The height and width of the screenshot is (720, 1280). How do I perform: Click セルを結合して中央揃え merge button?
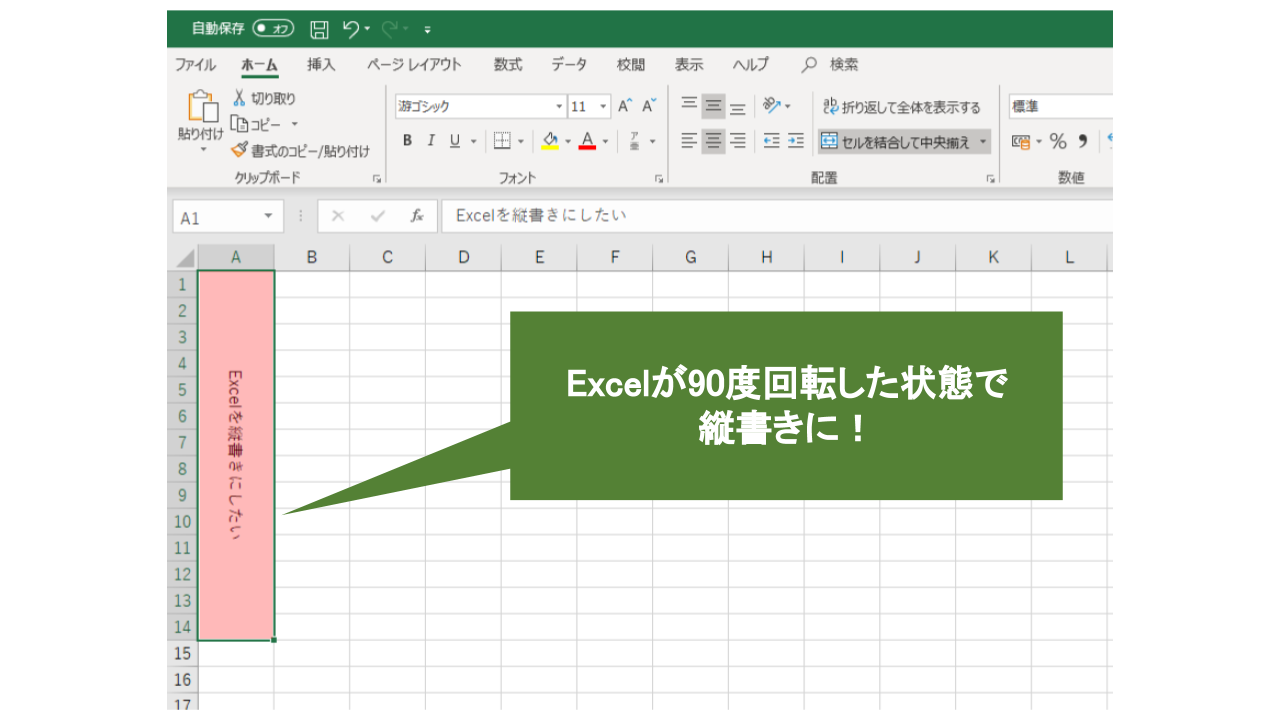point(895,142)
